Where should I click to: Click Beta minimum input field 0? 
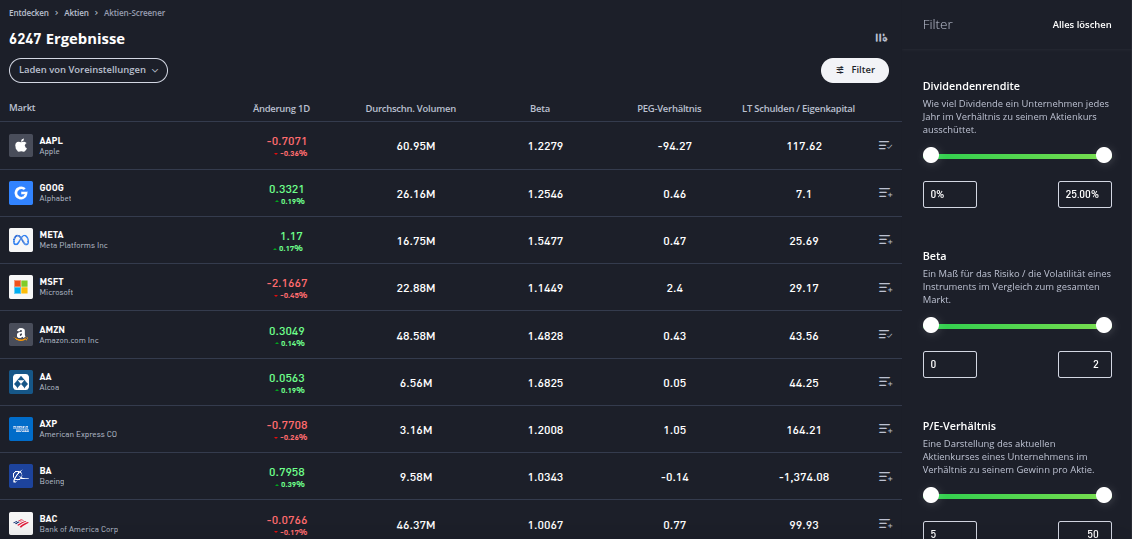point(950,364)
